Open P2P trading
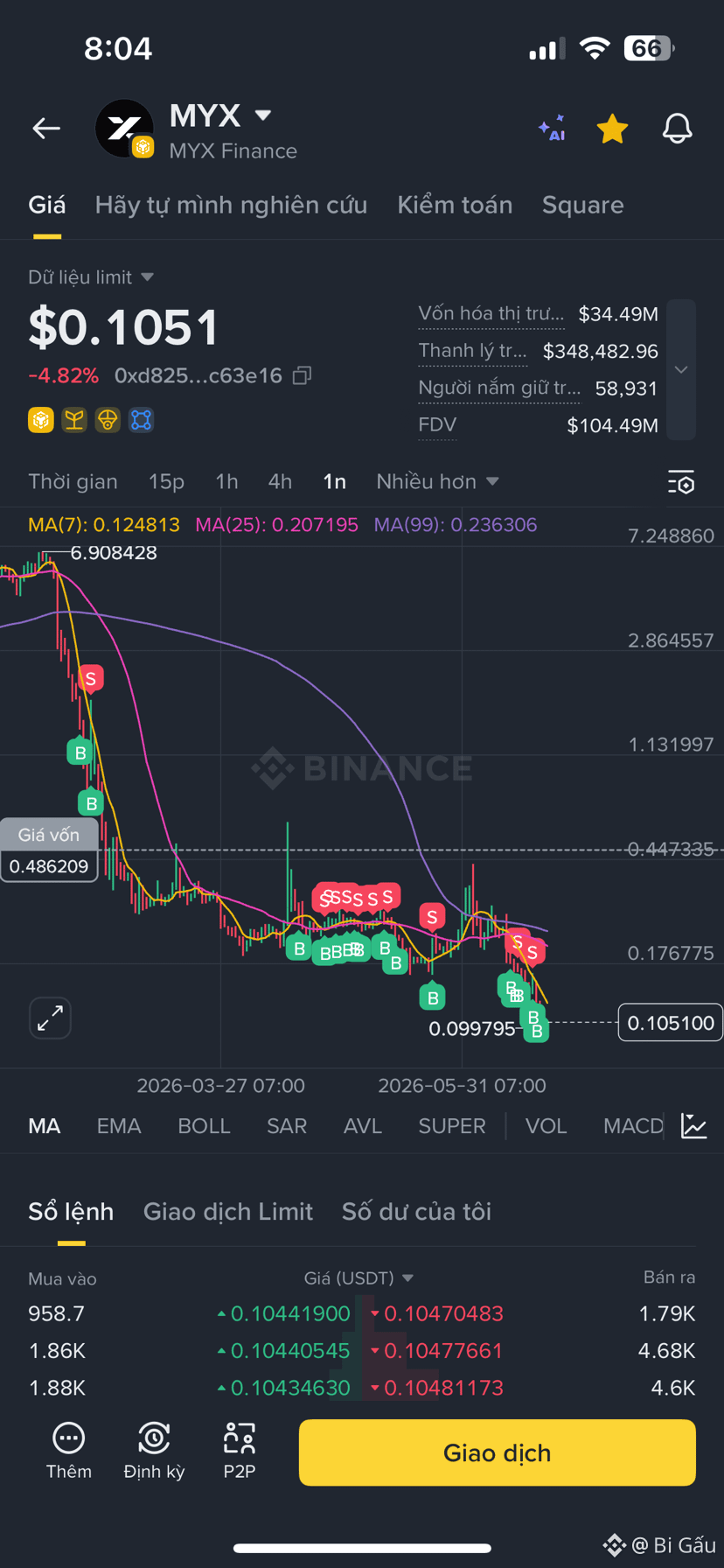The image size is (724, 1568). click(239, 1451)
